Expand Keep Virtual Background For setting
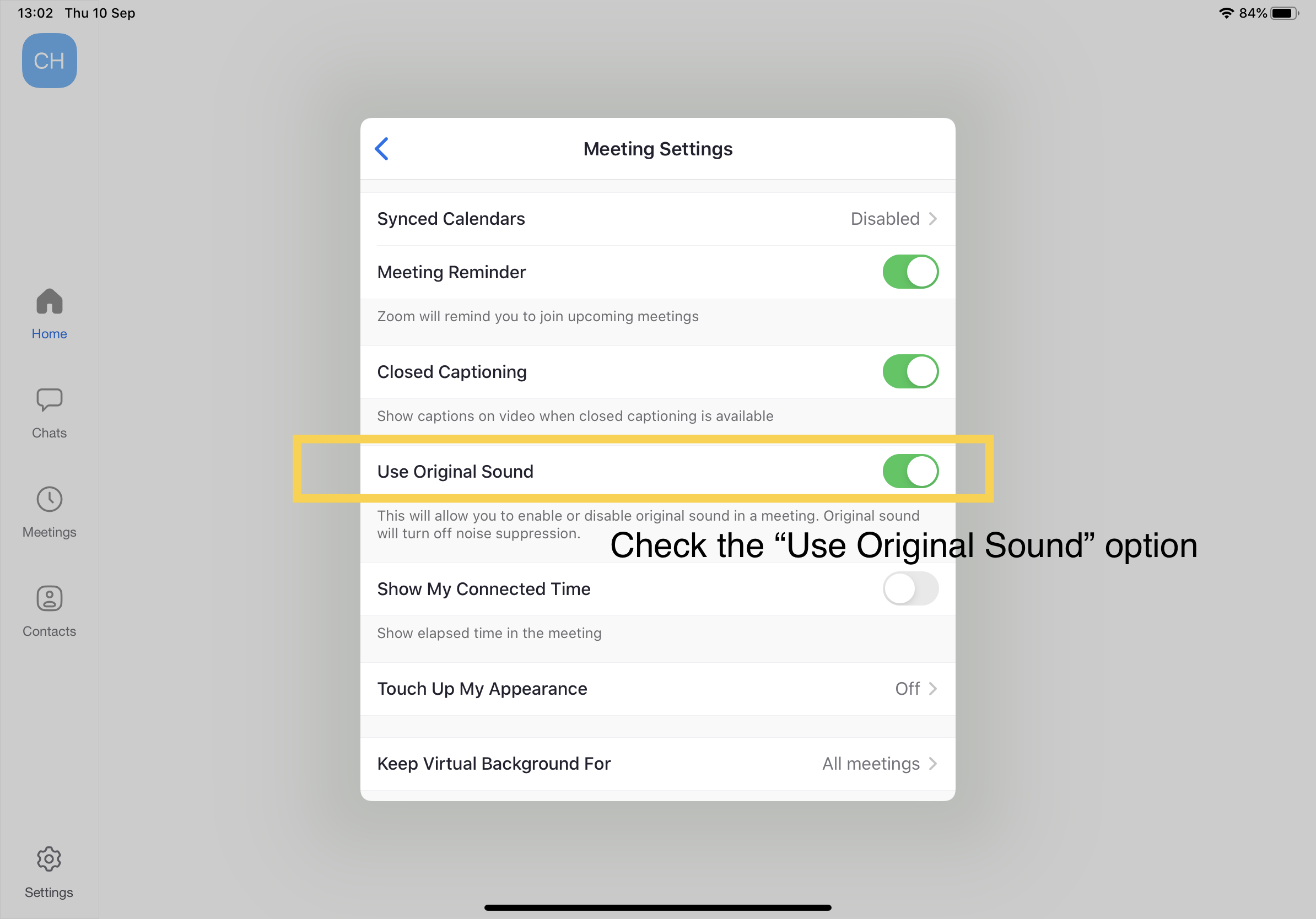The height and width of the screenshot is (919, 1316). coord(657,764)
